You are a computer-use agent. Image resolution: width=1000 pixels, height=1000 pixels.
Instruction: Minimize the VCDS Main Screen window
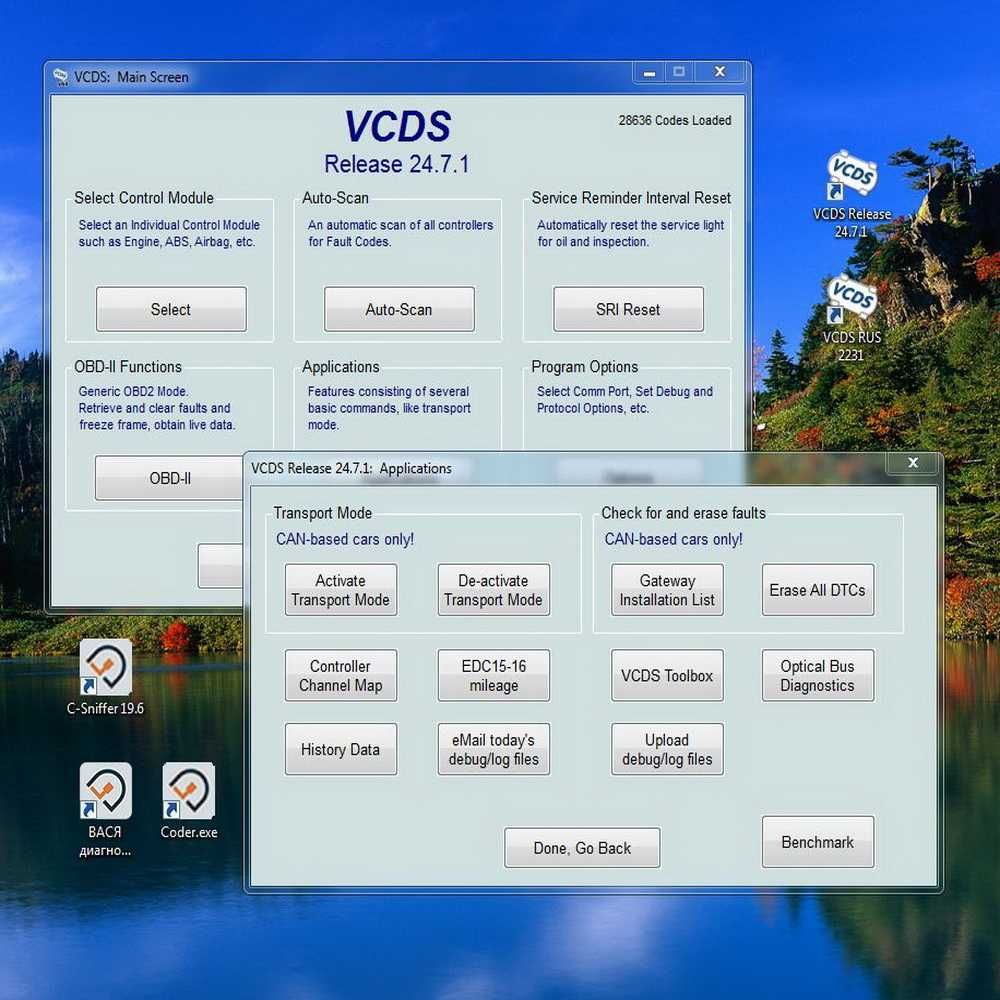(649, 72)
